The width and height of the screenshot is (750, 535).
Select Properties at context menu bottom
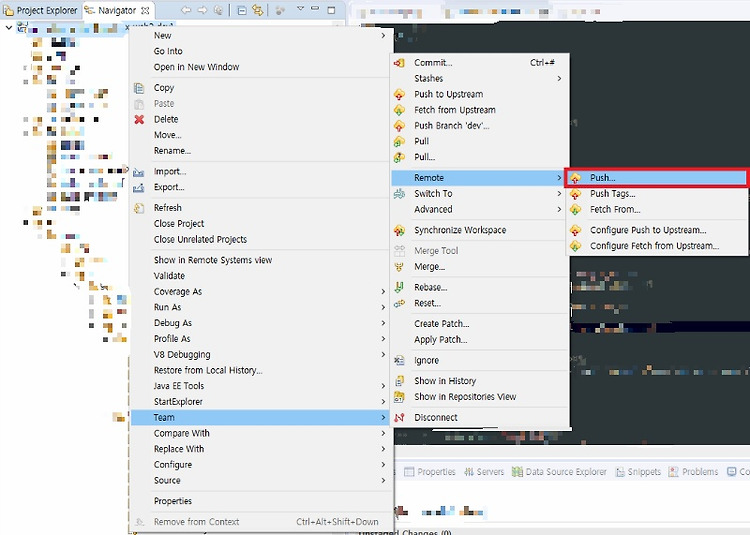173,501
